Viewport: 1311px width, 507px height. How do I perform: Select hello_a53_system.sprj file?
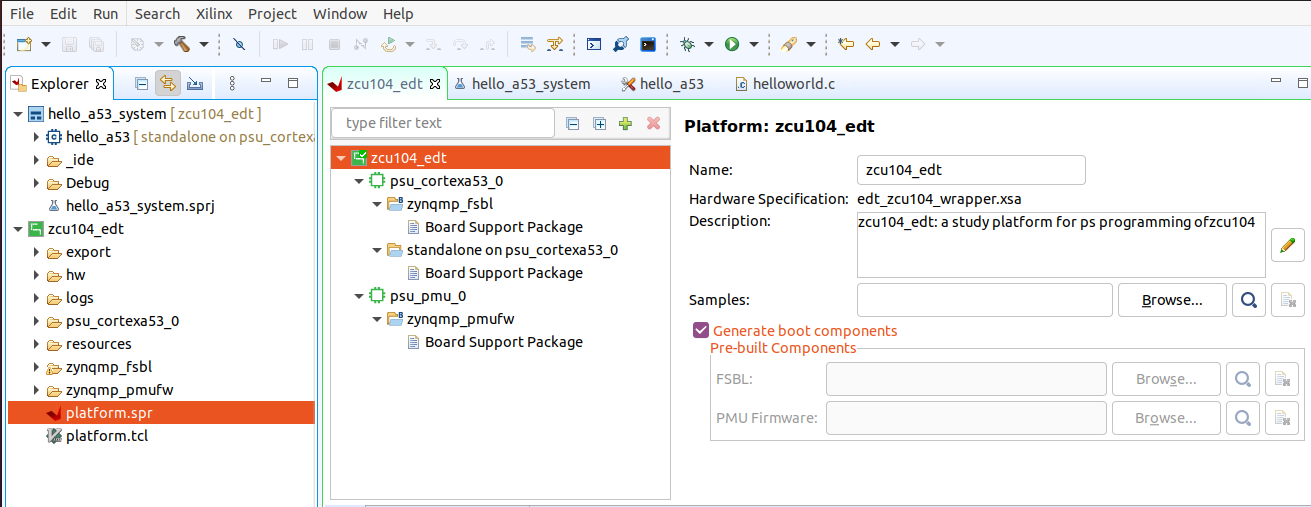pyautogui.click(x=140, y=206)
